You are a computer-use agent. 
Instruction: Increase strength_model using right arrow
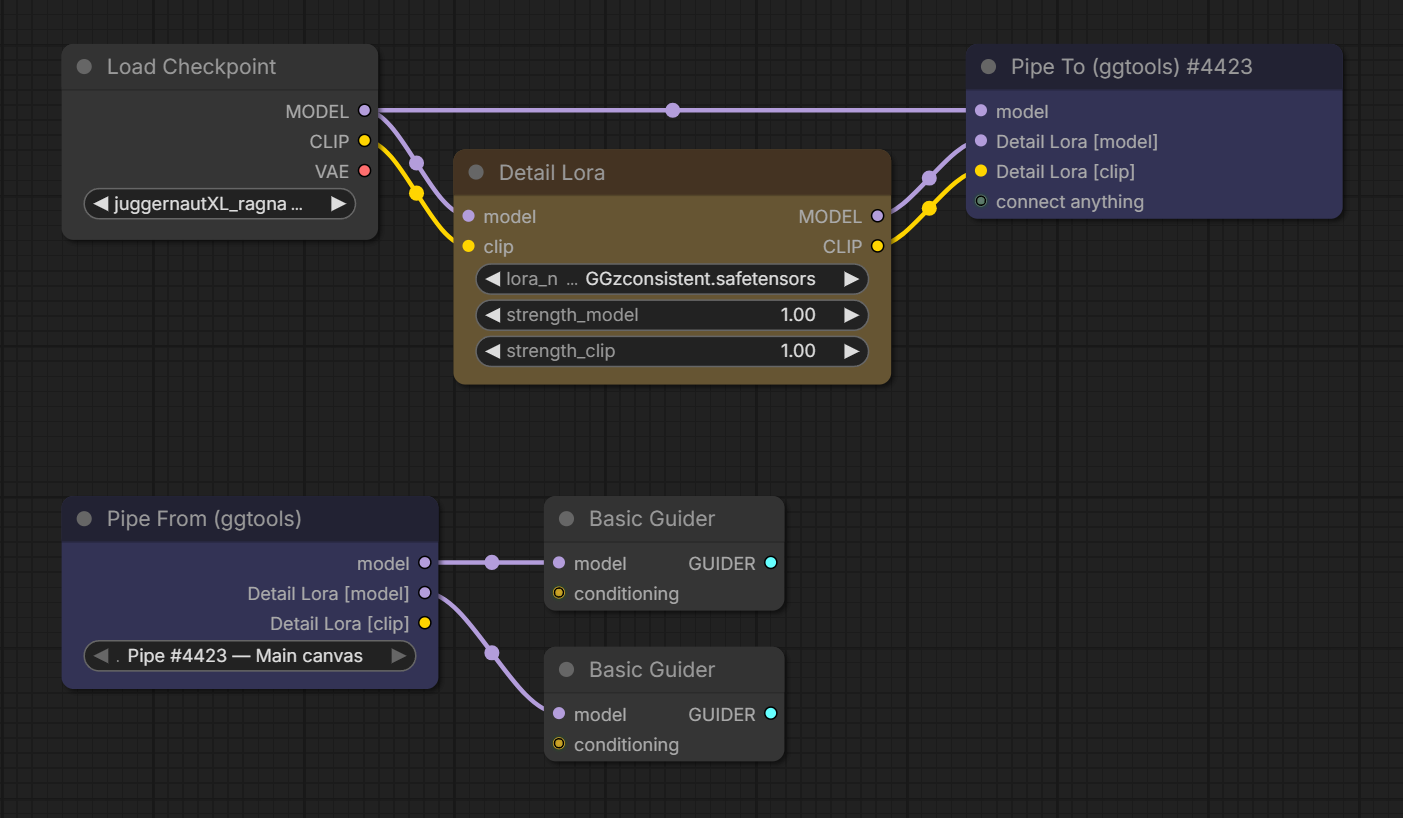coord(851,315)
